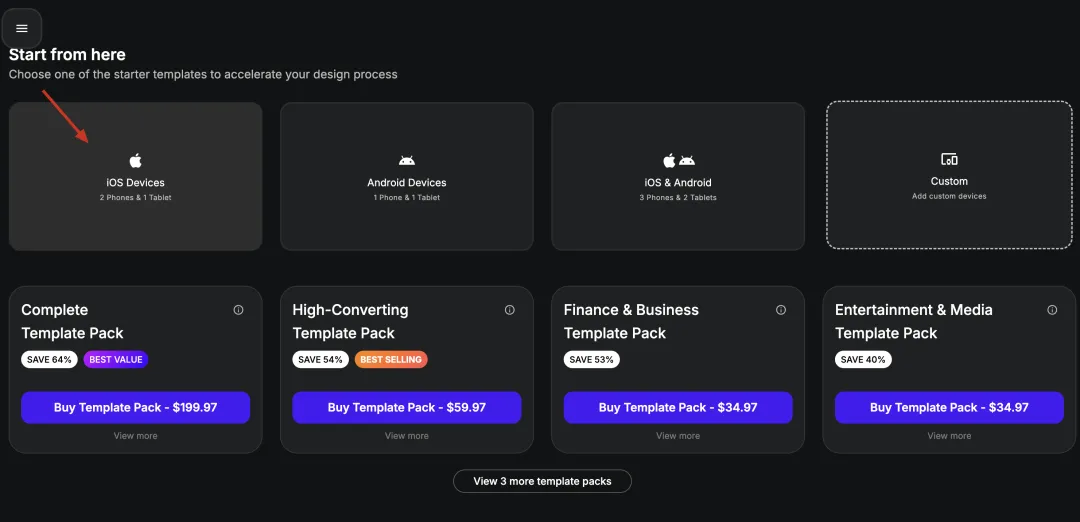View more under High-Converting Template Pack

[x=407, y=436]
